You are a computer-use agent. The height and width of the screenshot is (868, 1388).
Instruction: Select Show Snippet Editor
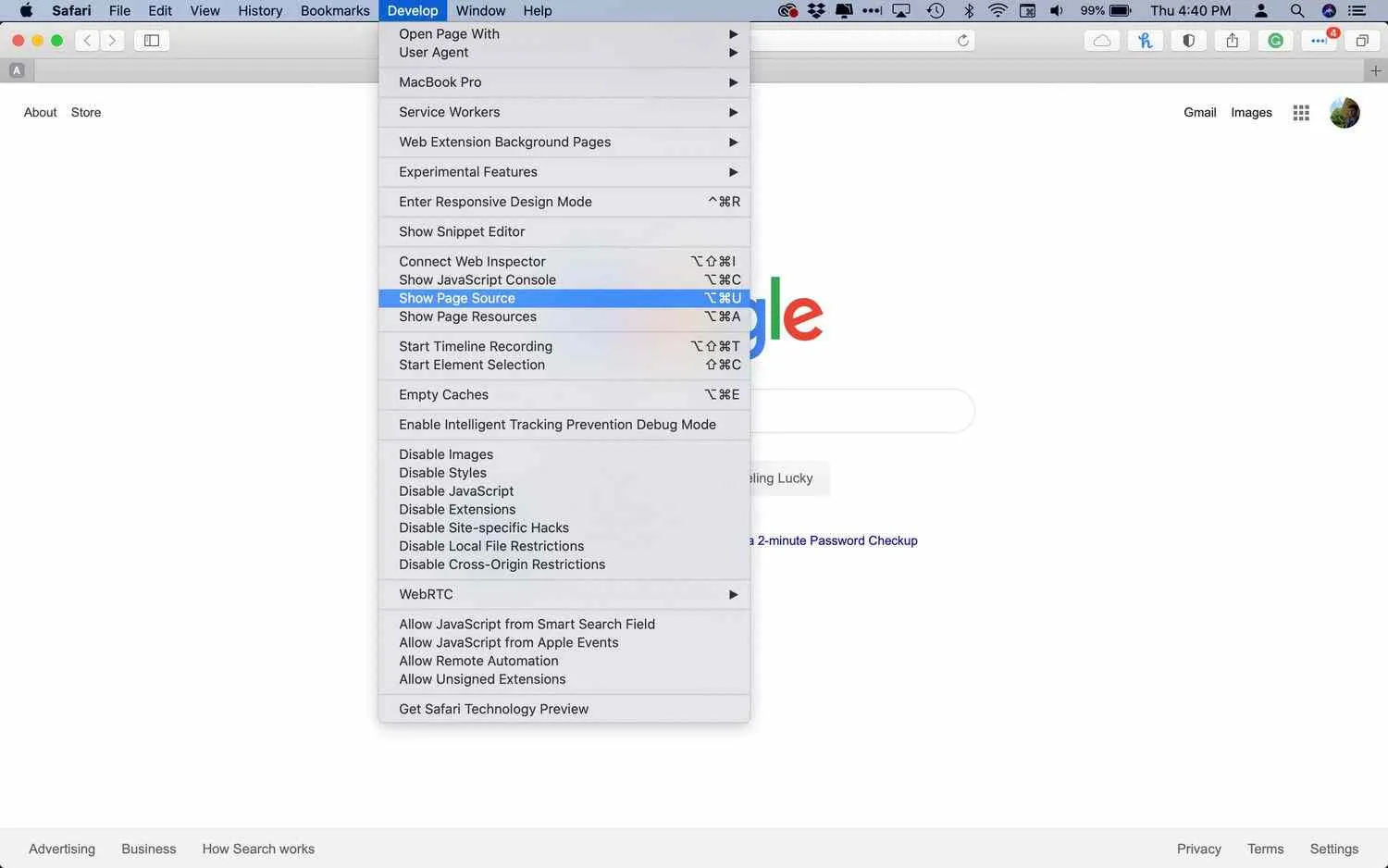point(564,231)
